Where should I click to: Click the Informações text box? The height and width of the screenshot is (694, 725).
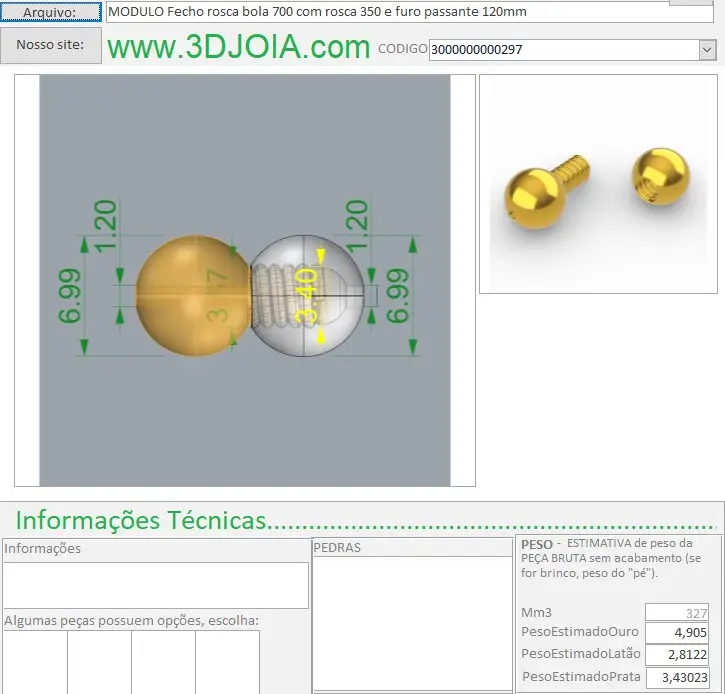[x=155, y=585]
